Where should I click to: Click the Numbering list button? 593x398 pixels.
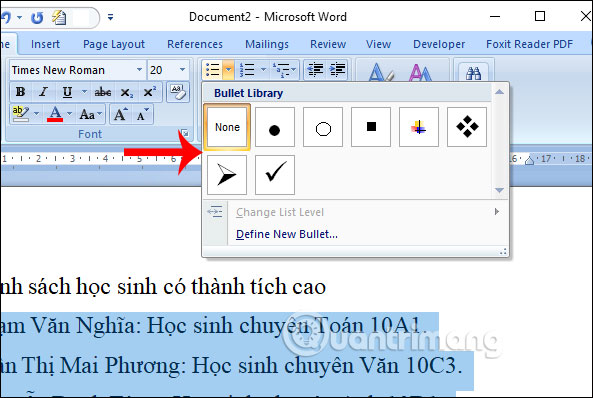247,70
